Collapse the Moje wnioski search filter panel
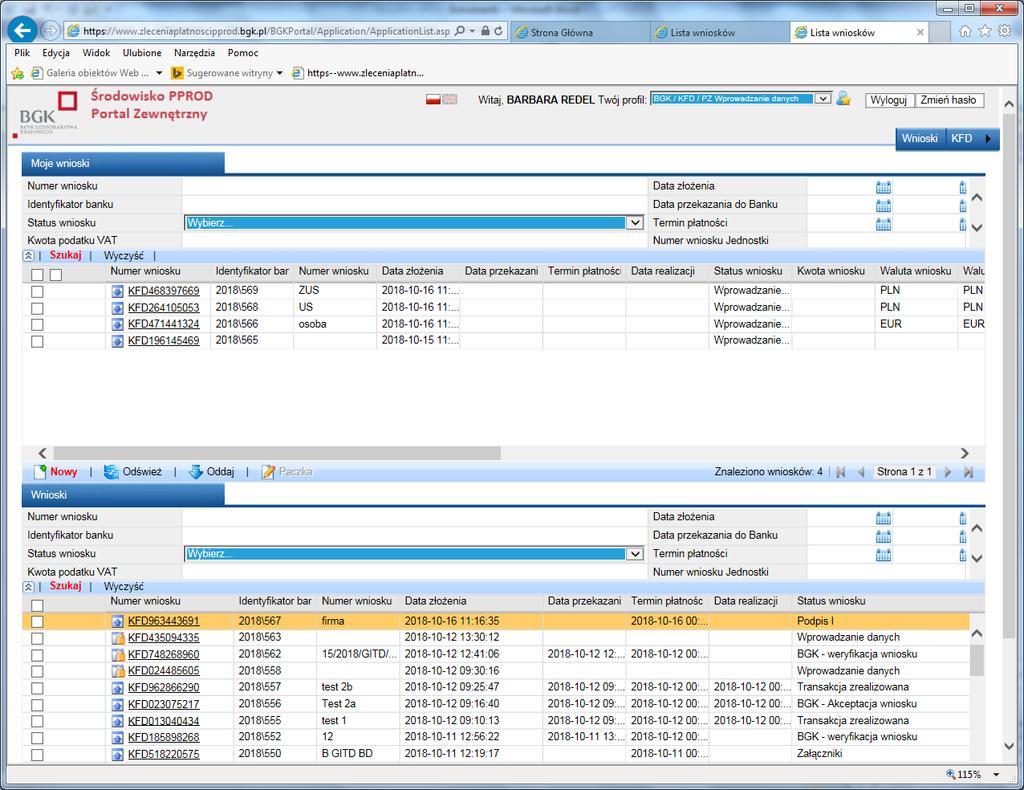The height and width of the screenshot is (790, 1024). coord(29,256)
